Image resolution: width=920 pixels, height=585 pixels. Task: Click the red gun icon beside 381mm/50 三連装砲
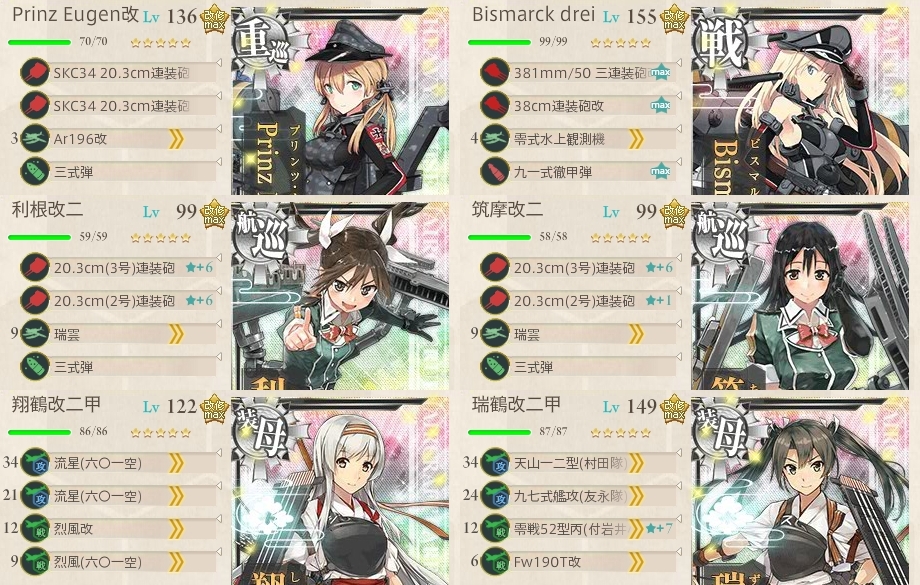pos(495,72)
